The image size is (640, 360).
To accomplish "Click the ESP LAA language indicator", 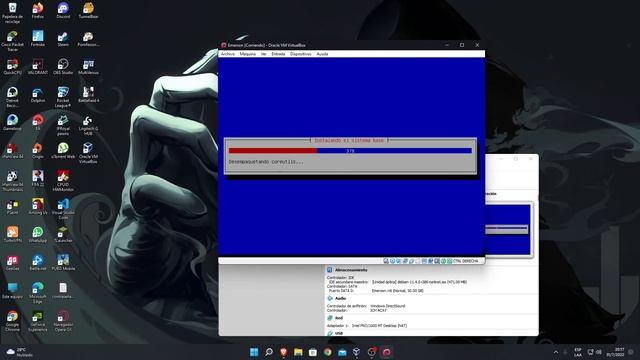I will (x=578, y=352).
